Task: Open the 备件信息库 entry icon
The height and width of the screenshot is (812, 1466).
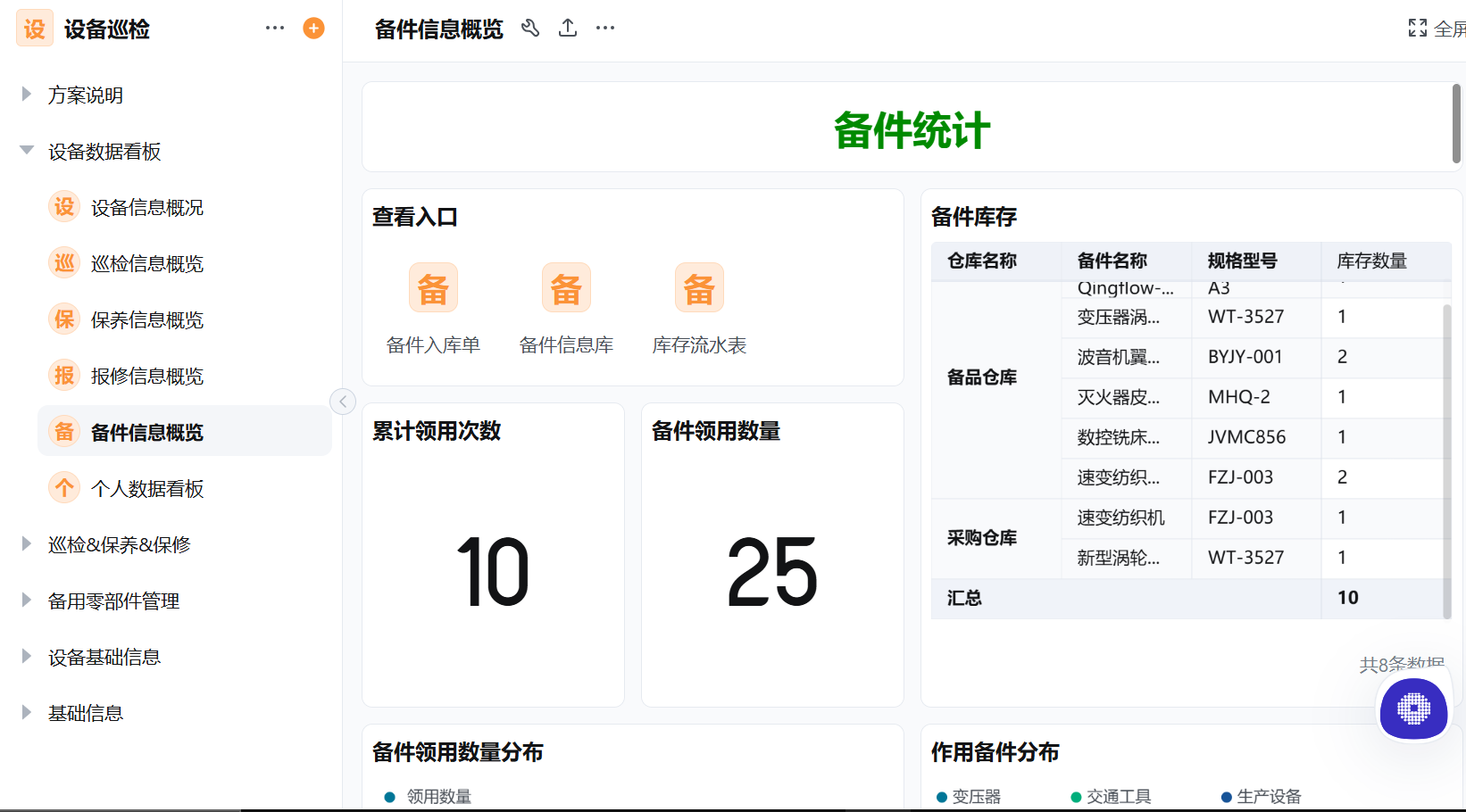Action: tap(566, 287)
